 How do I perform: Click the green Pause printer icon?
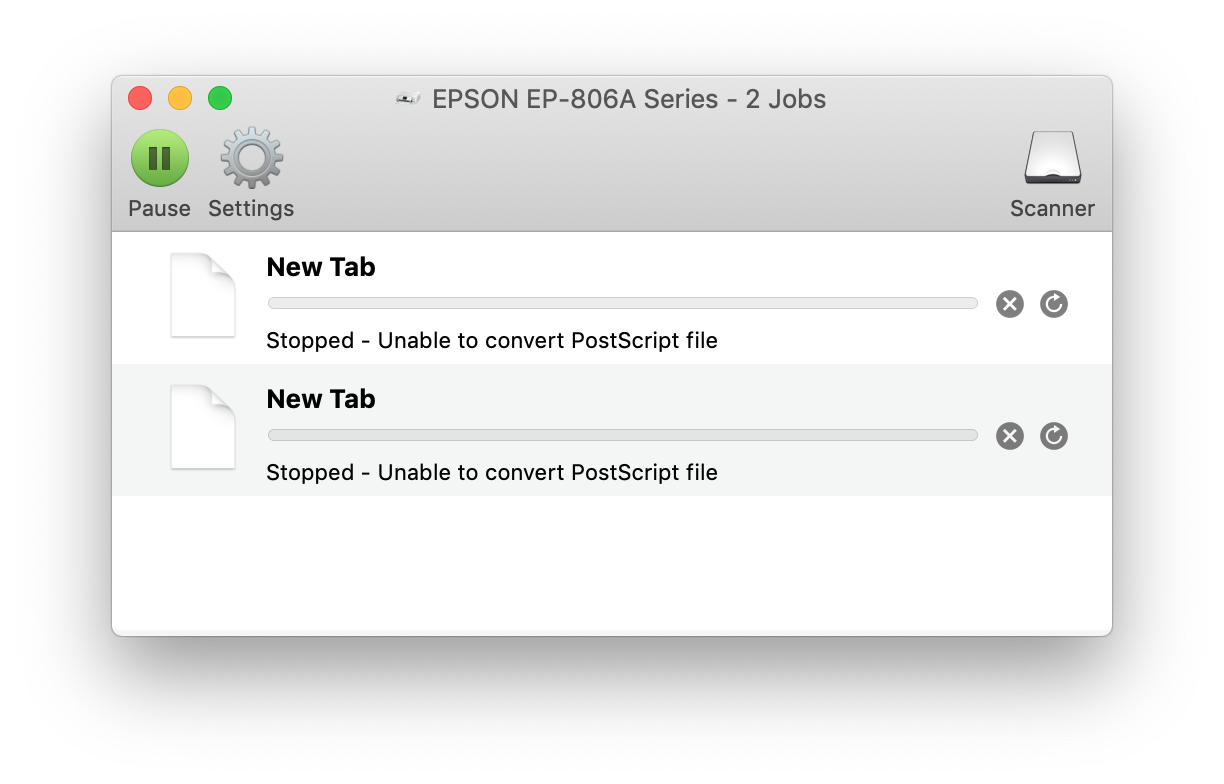(160, 158)
